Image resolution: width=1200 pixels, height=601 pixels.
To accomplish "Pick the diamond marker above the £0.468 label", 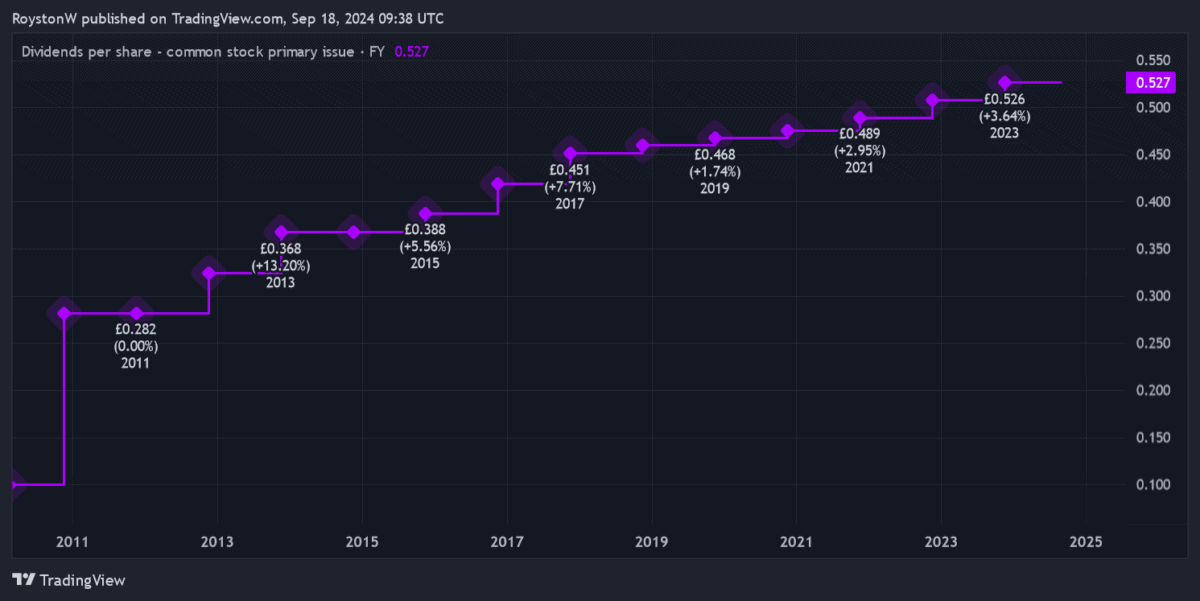I will tap(715, 138).
